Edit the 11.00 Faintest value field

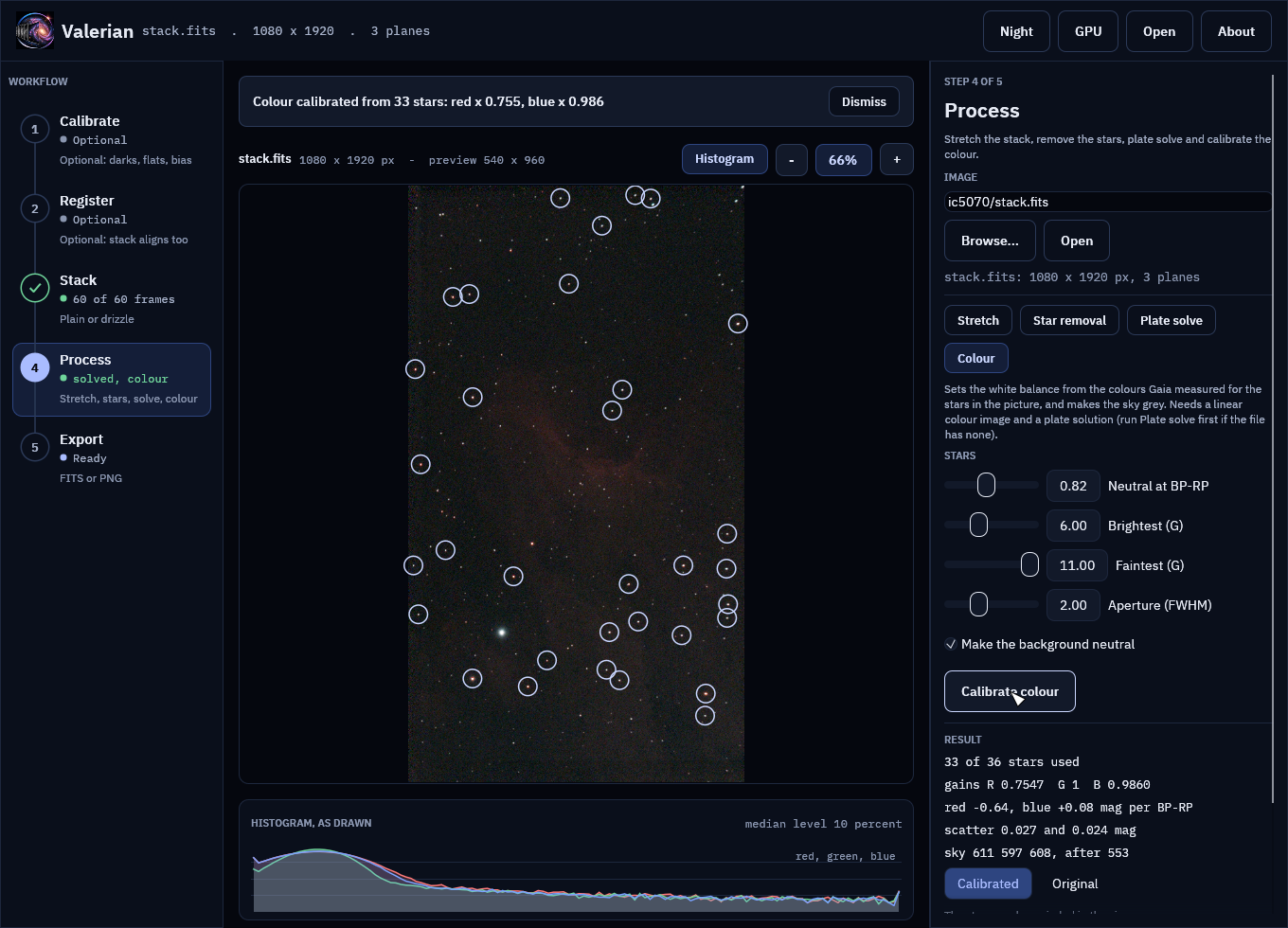point(1077,565)
